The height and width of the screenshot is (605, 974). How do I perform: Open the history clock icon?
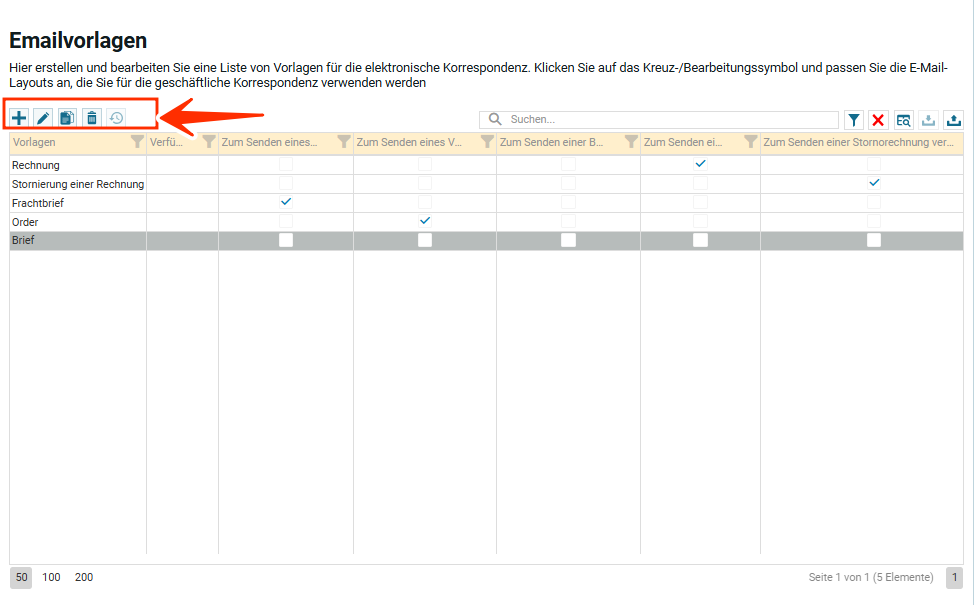pos(116,118)
